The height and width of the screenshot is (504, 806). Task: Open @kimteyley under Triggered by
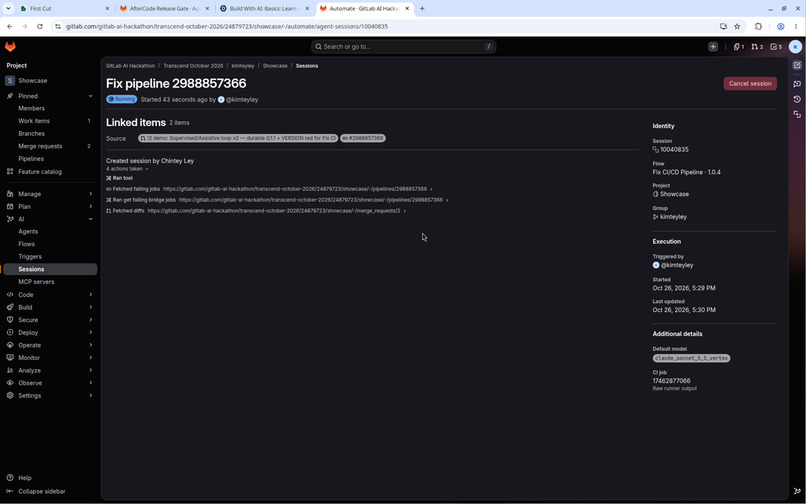pos(677,265)
